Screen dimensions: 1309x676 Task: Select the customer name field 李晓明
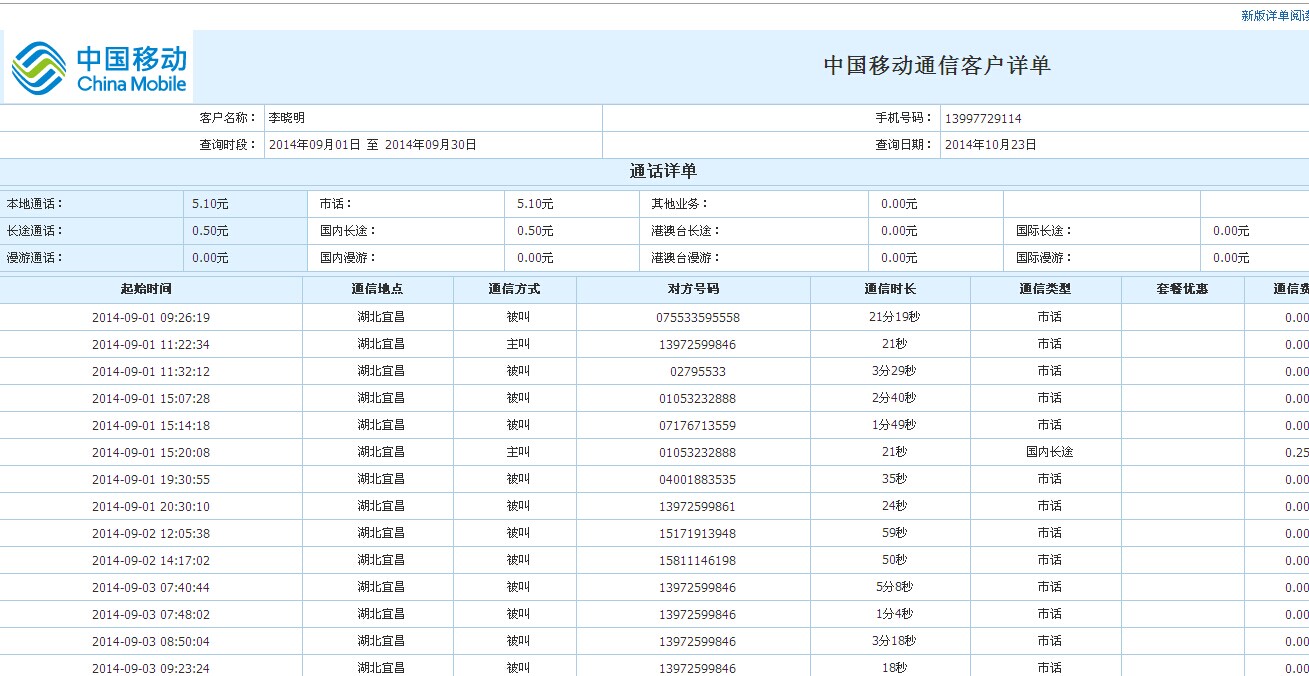(287, 118)
